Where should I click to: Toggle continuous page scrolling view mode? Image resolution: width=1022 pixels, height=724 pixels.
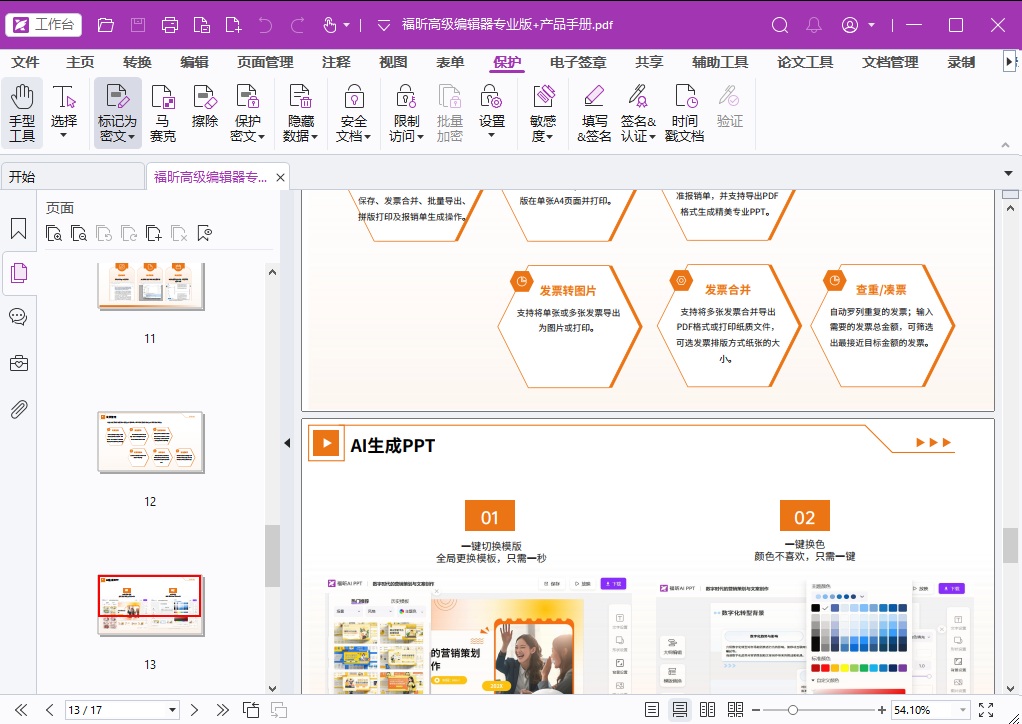point(680,710)
